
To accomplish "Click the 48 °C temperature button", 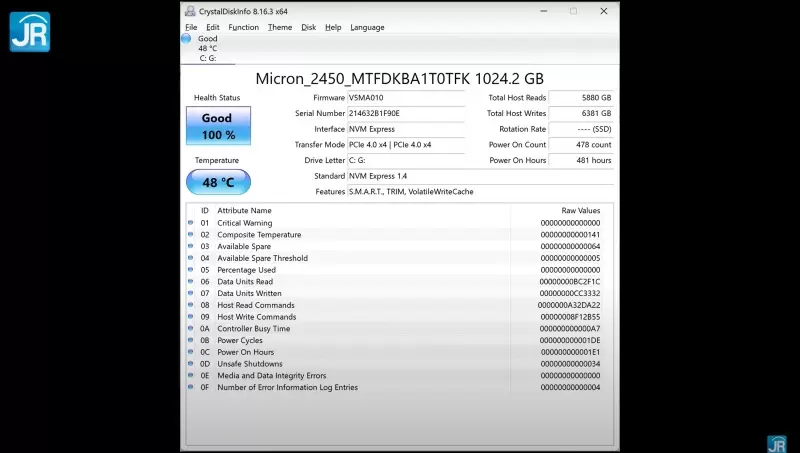I will (x=218, y=182).
